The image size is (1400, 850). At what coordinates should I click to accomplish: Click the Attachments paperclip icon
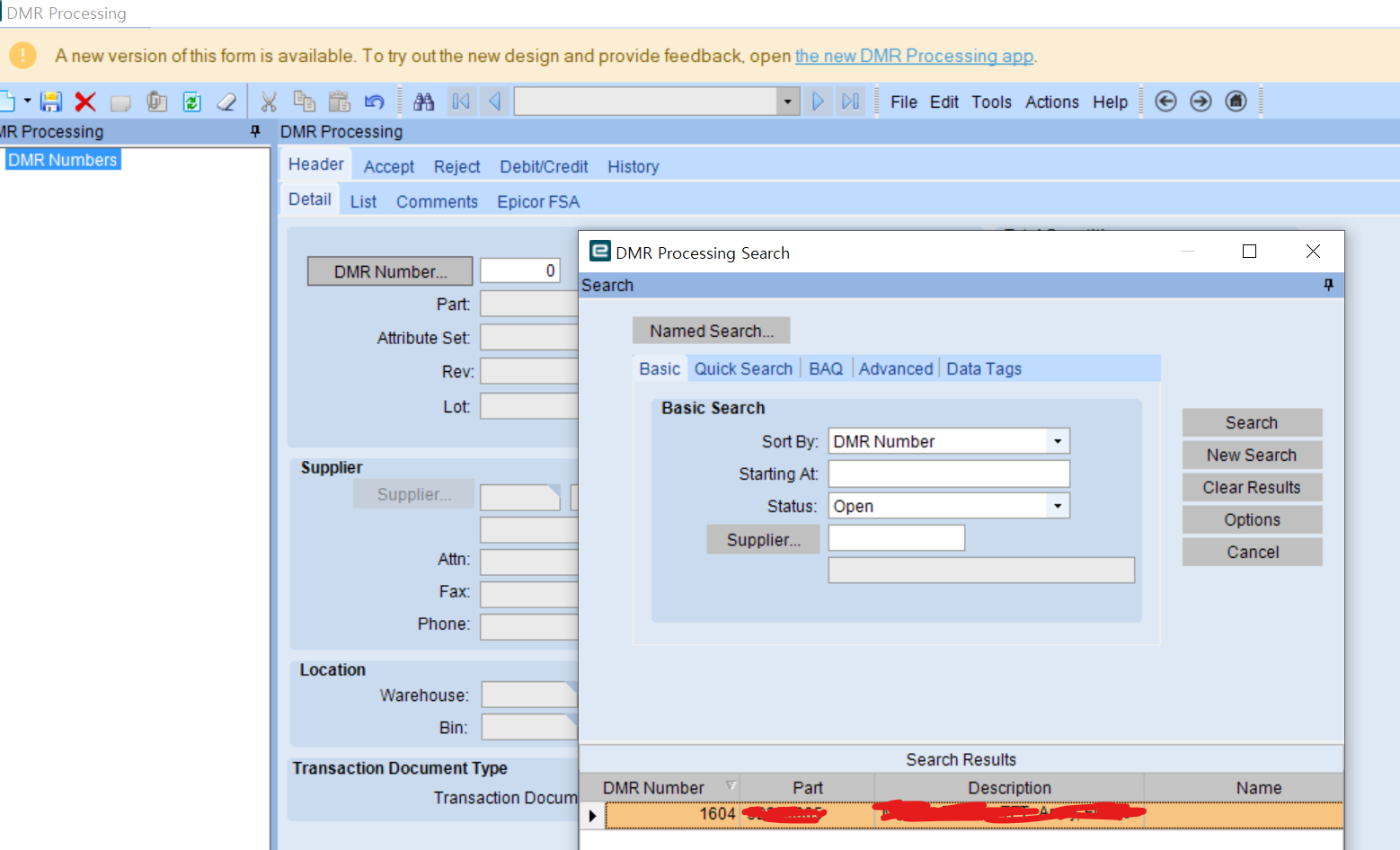(x=157, y=102)
